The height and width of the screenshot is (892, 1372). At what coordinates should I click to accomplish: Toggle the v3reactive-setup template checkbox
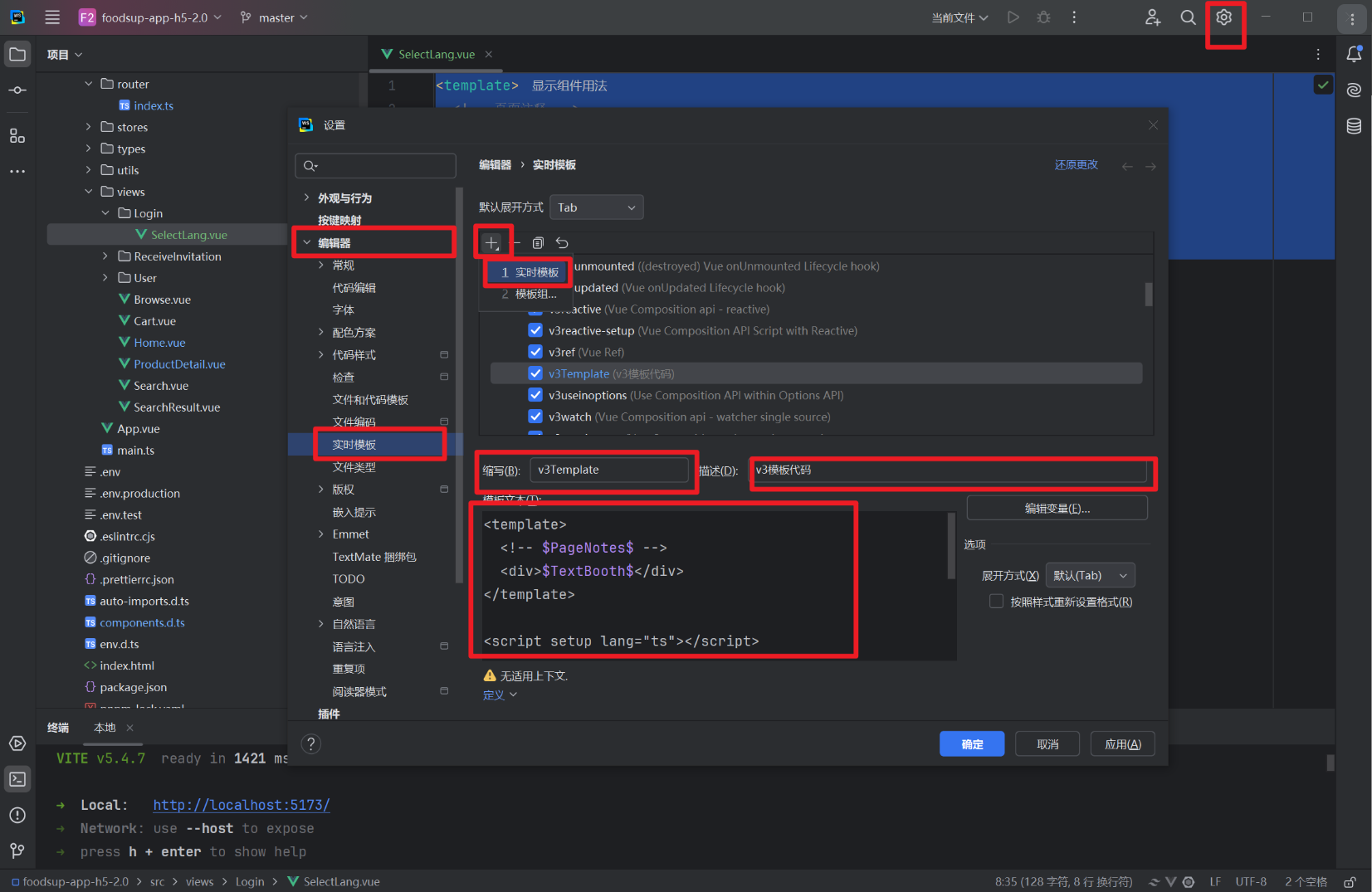(x=535, y=330)
